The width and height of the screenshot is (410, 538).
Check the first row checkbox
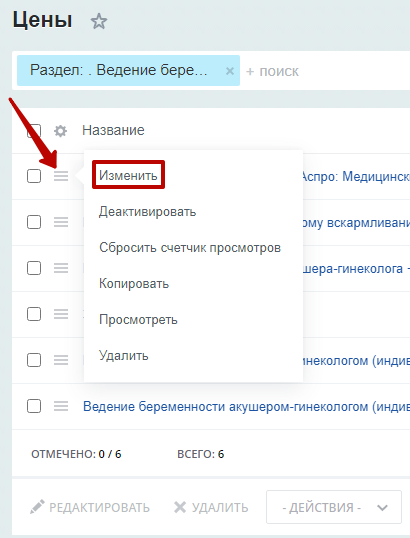pyautogui.click(x=34, y=176)
